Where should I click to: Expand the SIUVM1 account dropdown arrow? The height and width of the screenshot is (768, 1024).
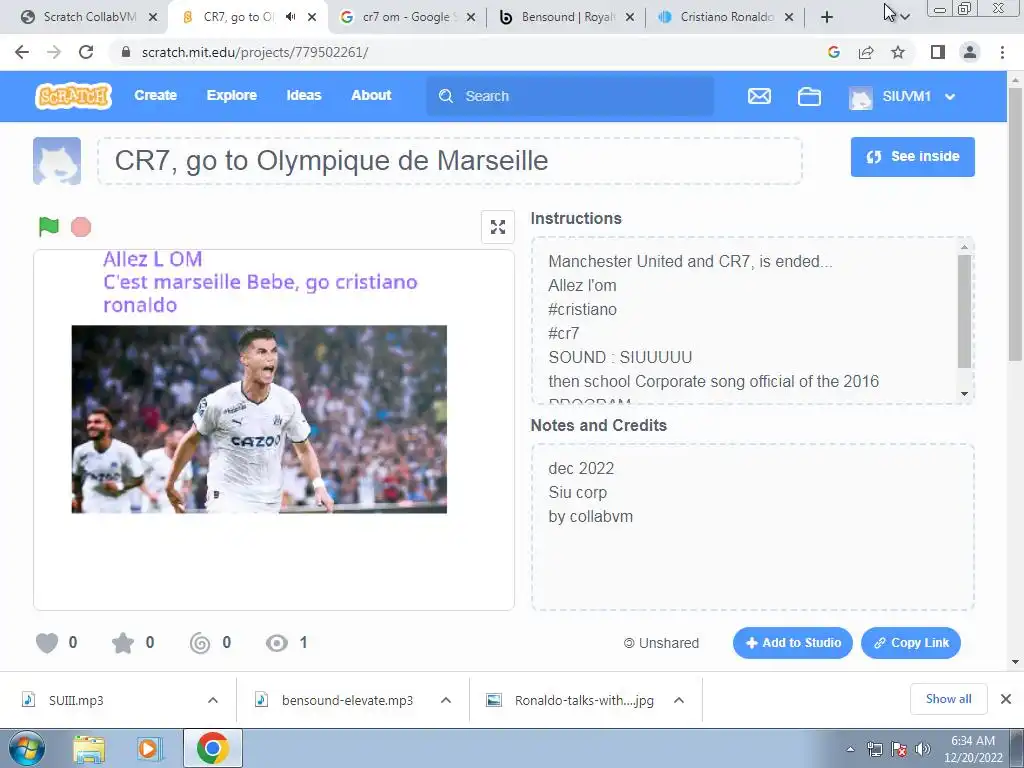[950, 97]
